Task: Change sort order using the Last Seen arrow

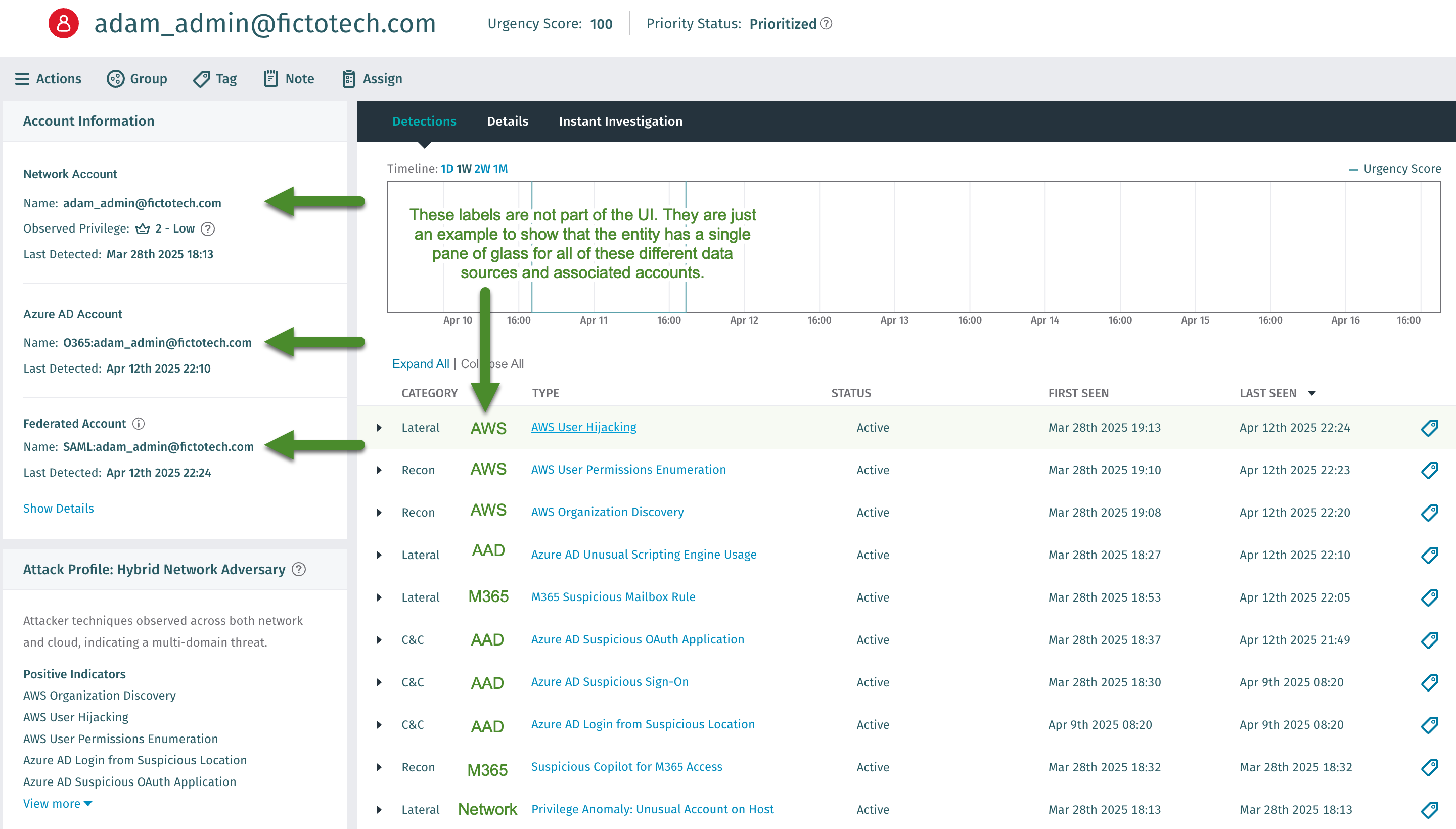Action: tap(1311, 393)
